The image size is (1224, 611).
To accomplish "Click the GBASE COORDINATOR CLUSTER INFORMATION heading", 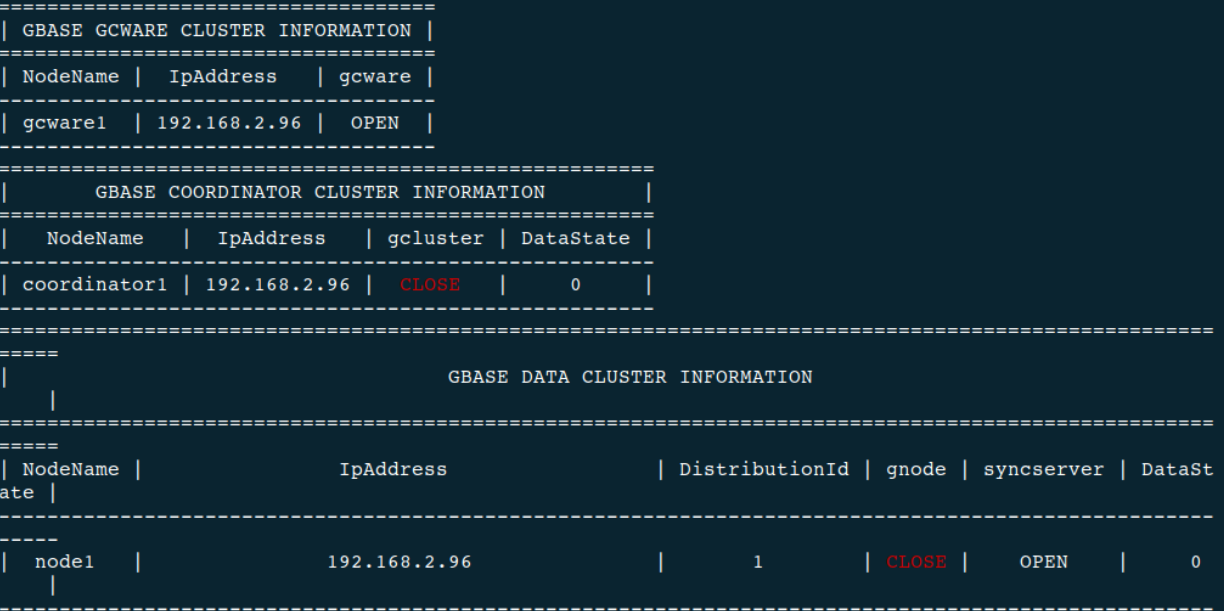I will coord(320,191).
